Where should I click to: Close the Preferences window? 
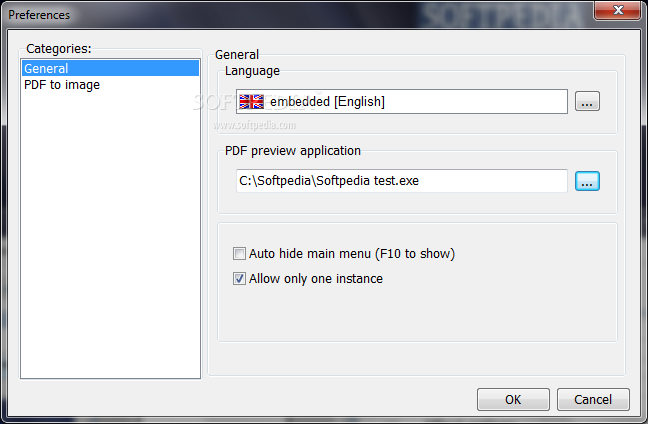(617, 10)
